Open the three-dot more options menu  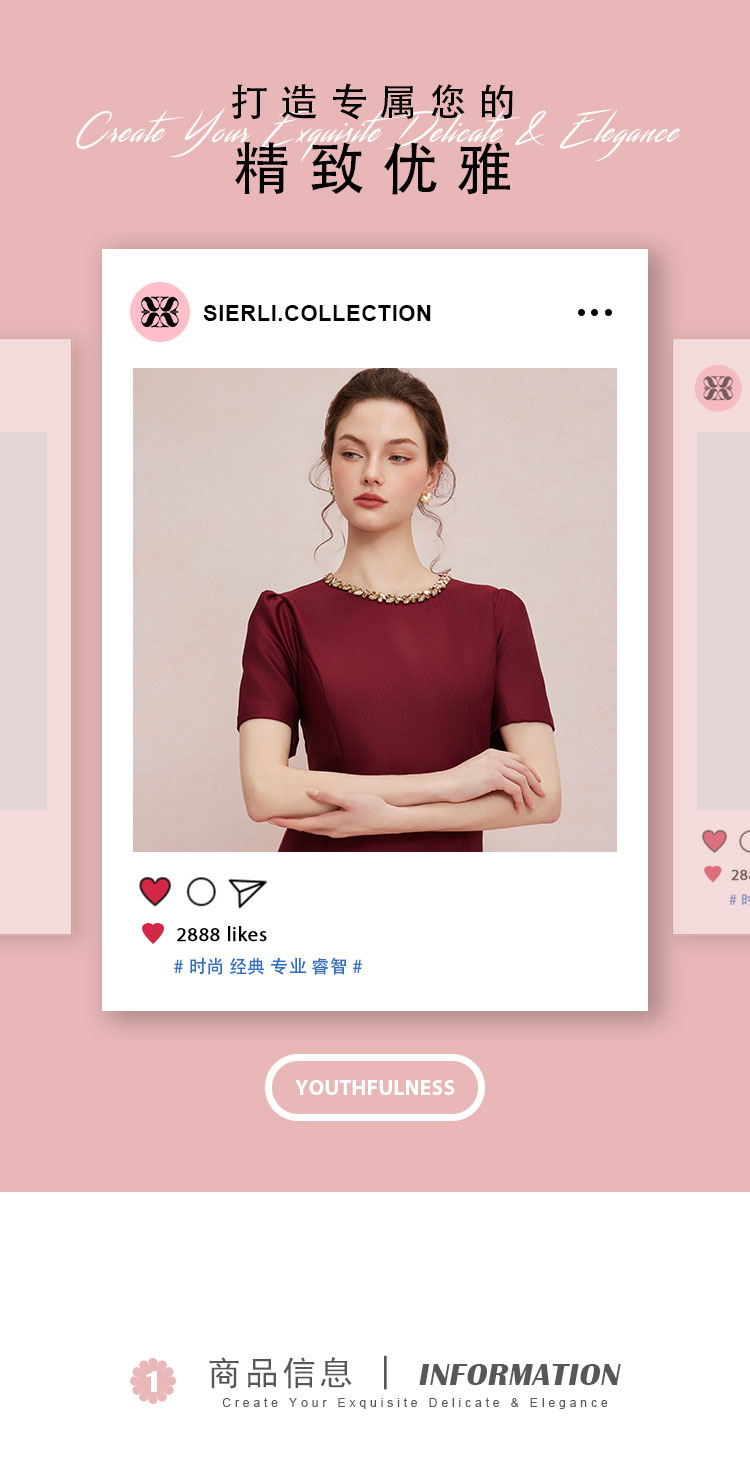point(595,313)
